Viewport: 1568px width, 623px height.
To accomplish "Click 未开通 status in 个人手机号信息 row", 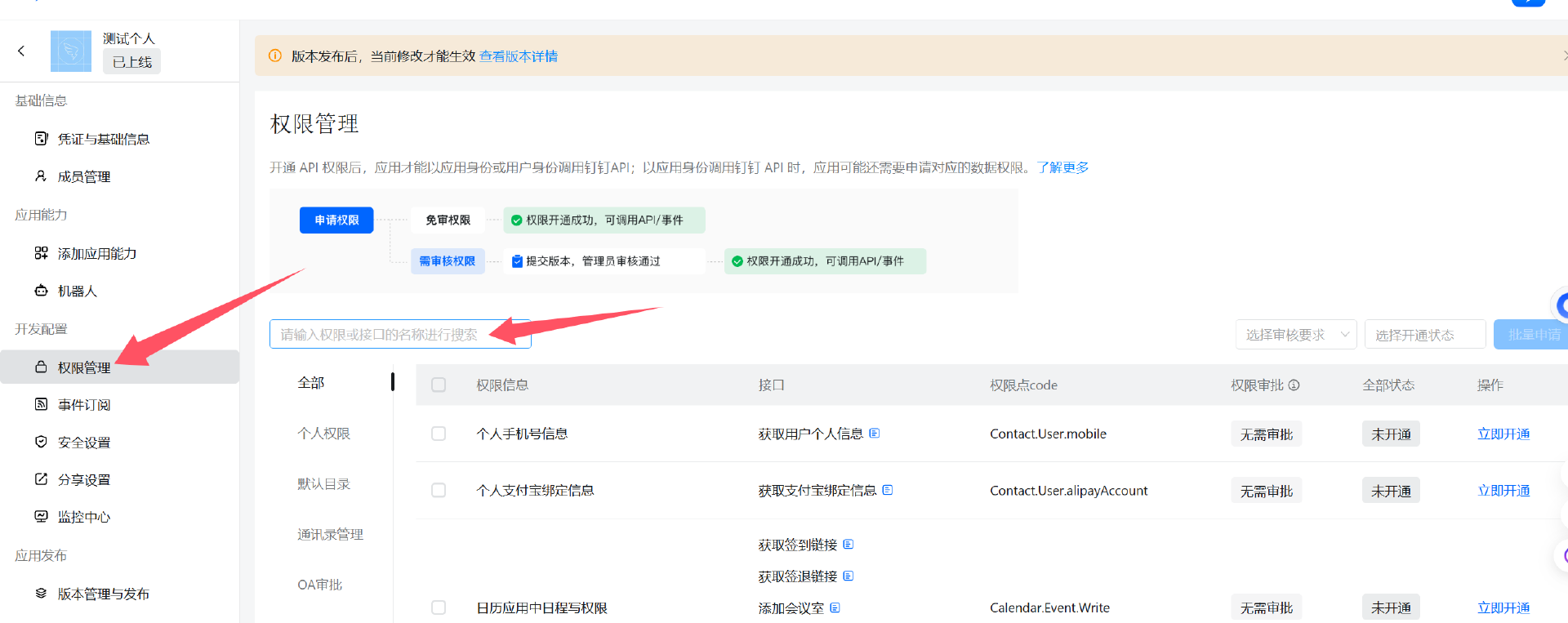I will pyautogui.click(x=1391, y=434).
